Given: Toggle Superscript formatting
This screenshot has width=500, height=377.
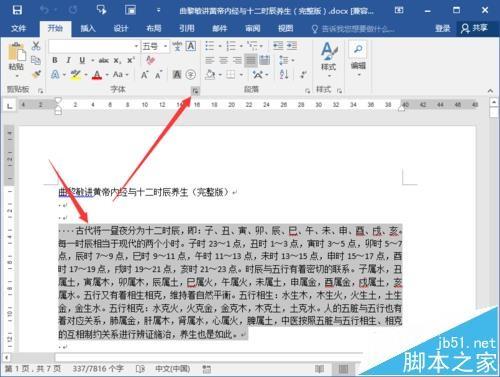Looking at the screenshot, I should click(130, 60).
